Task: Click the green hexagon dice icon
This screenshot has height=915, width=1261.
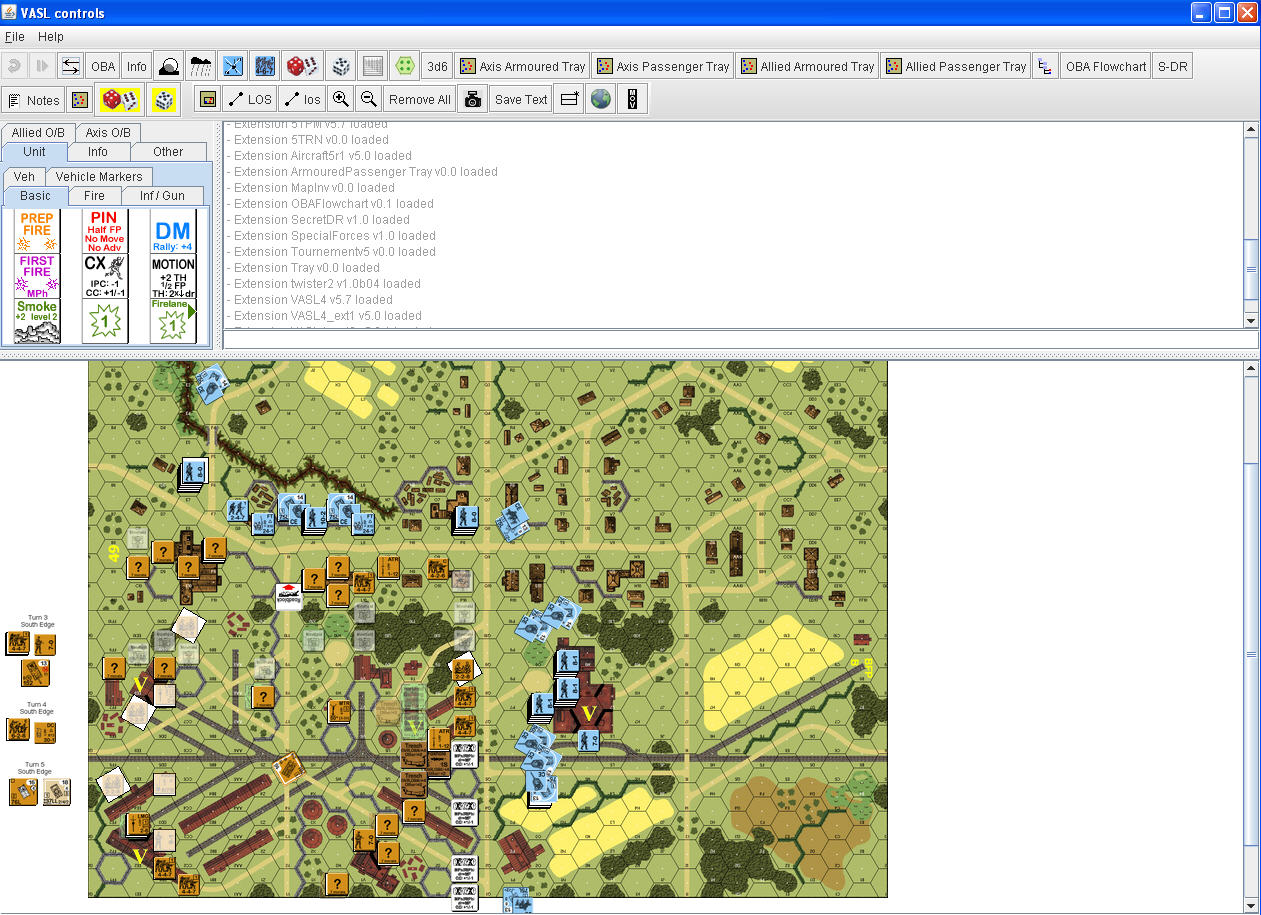Action: [404, 66]
